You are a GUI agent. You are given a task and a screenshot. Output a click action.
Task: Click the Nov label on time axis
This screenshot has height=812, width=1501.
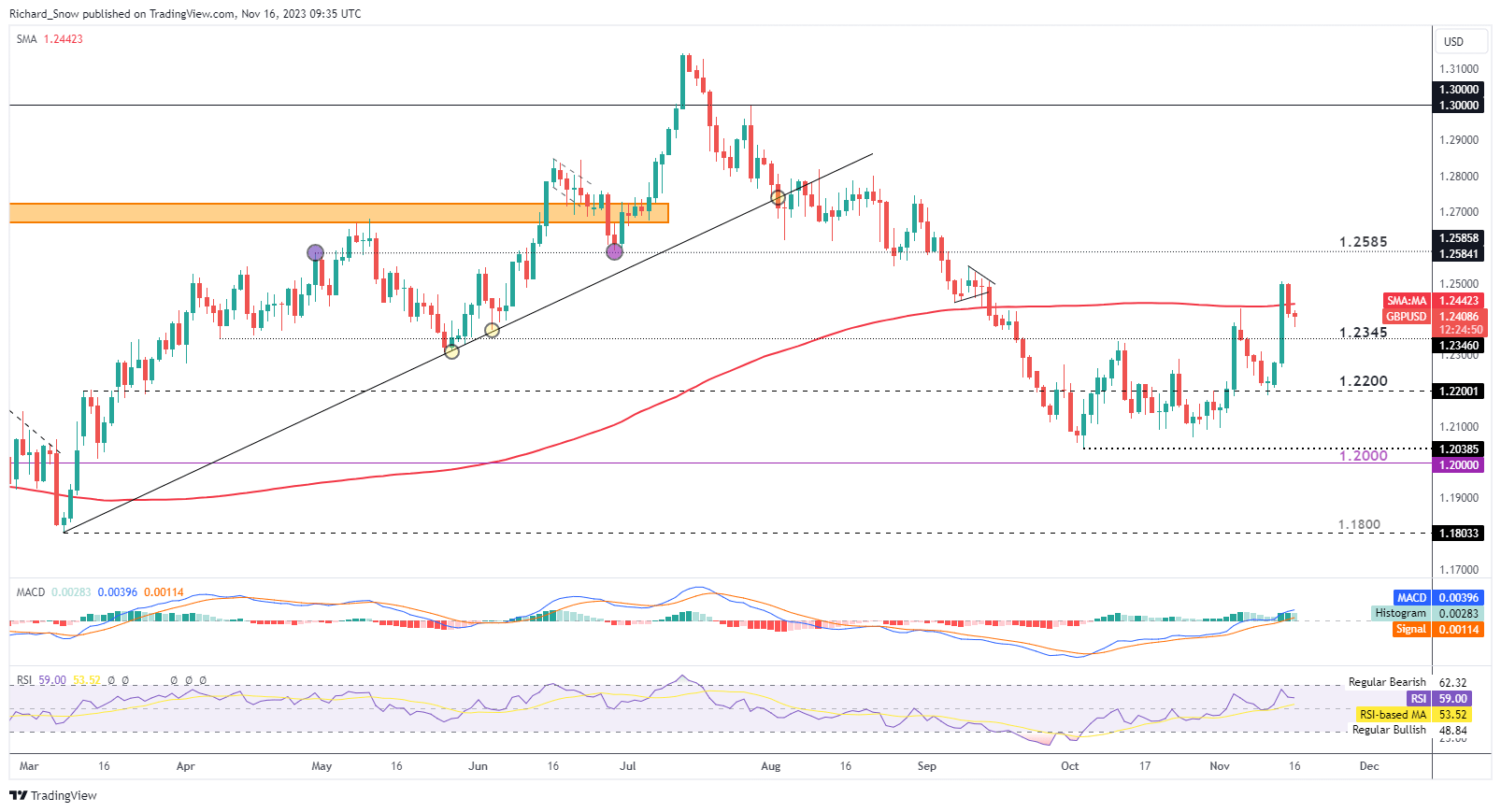(1220, 766)
